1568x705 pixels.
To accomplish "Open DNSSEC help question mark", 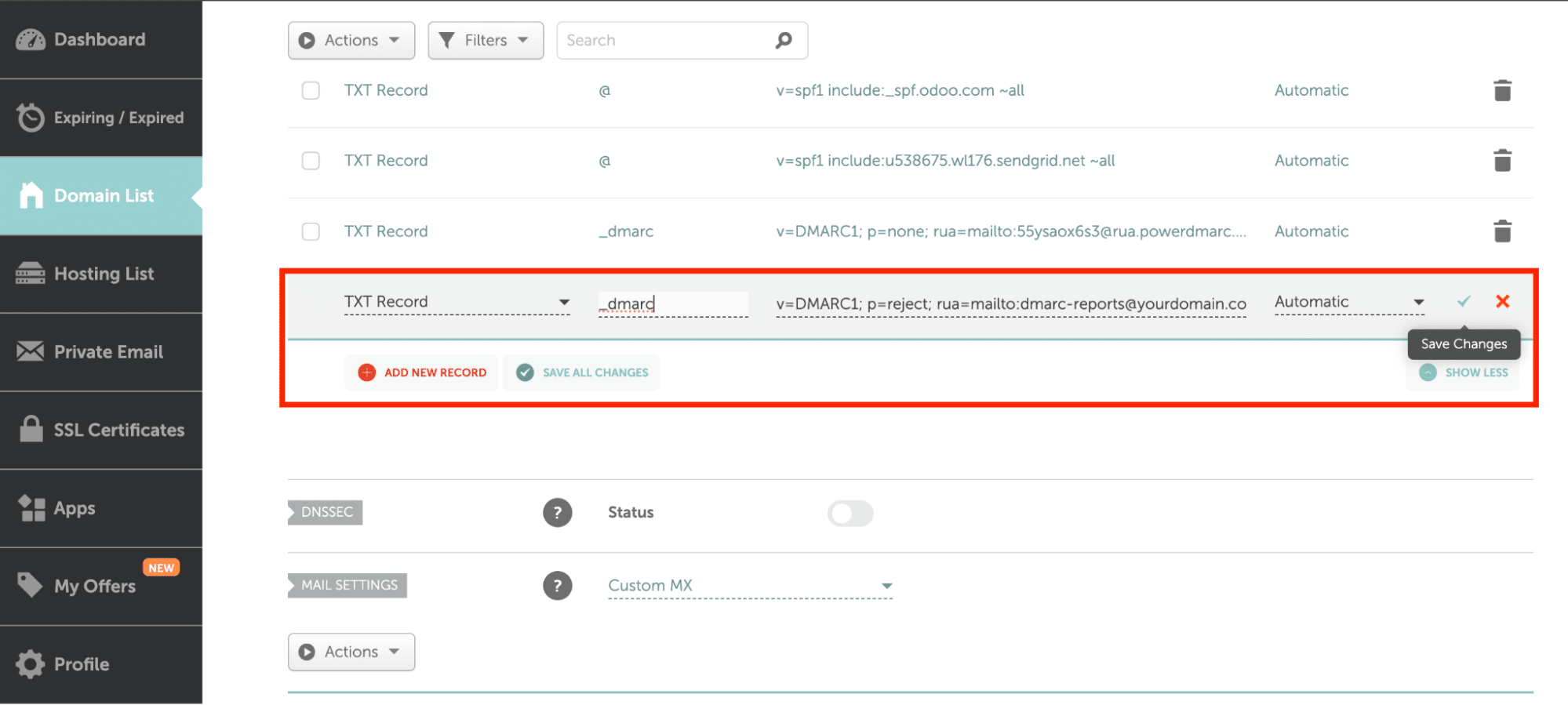I will click(x=557, y=513).
